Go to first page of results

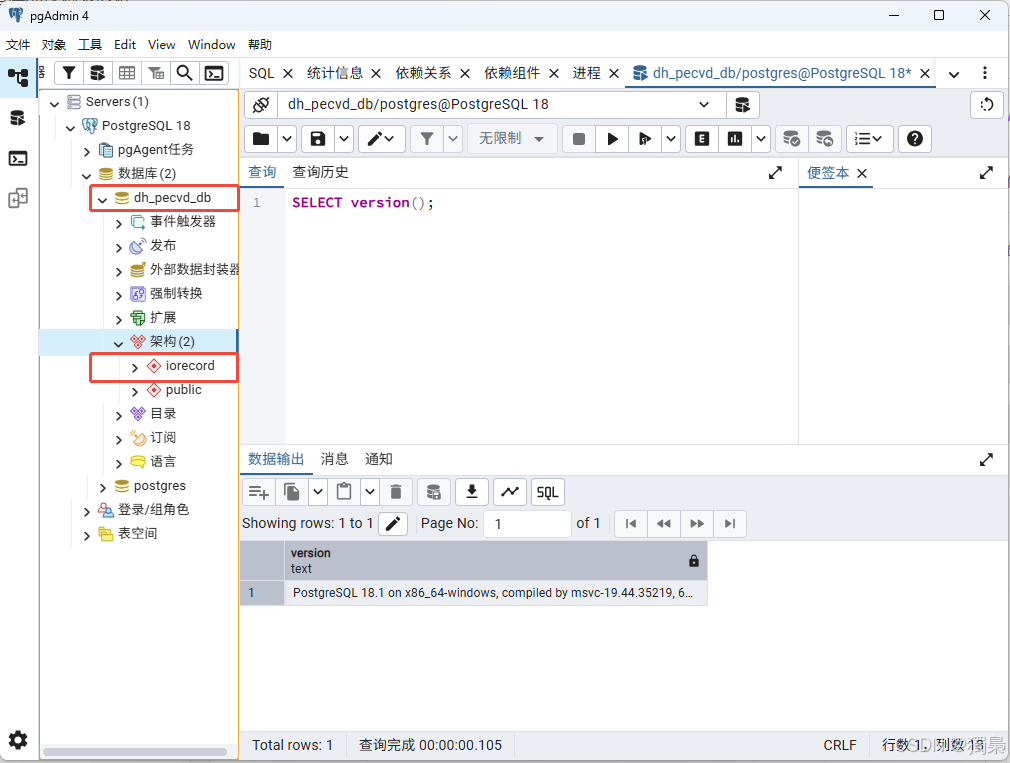631,523
